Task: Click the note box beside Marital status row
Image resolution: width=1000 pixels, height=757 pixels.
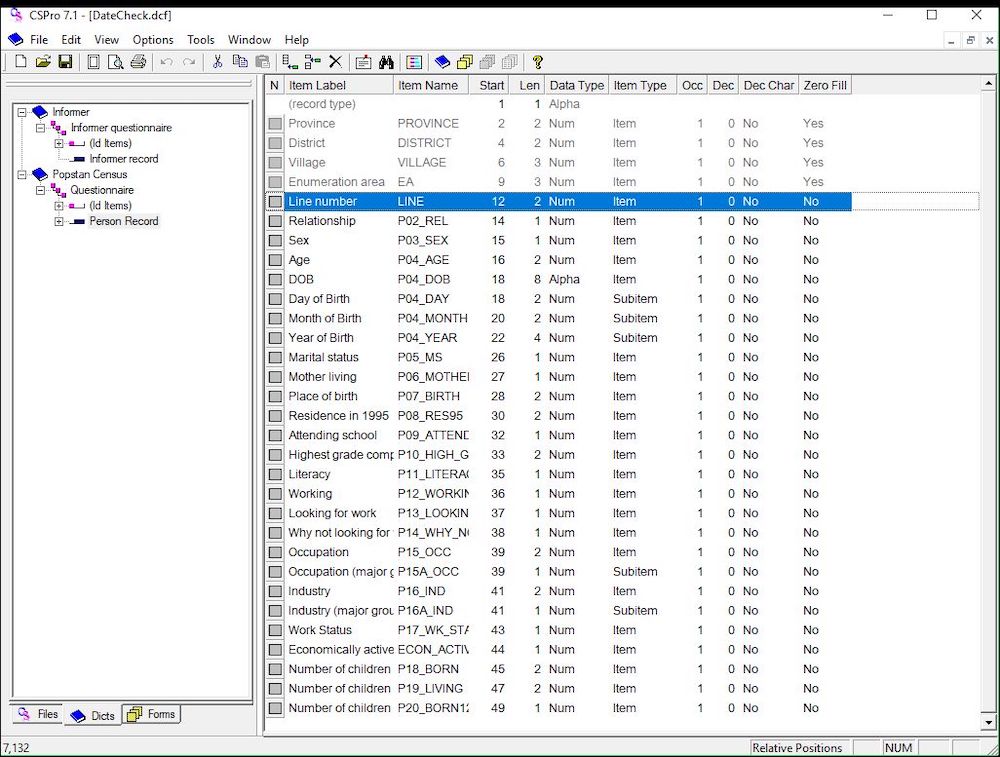Action: coord(275,358)
